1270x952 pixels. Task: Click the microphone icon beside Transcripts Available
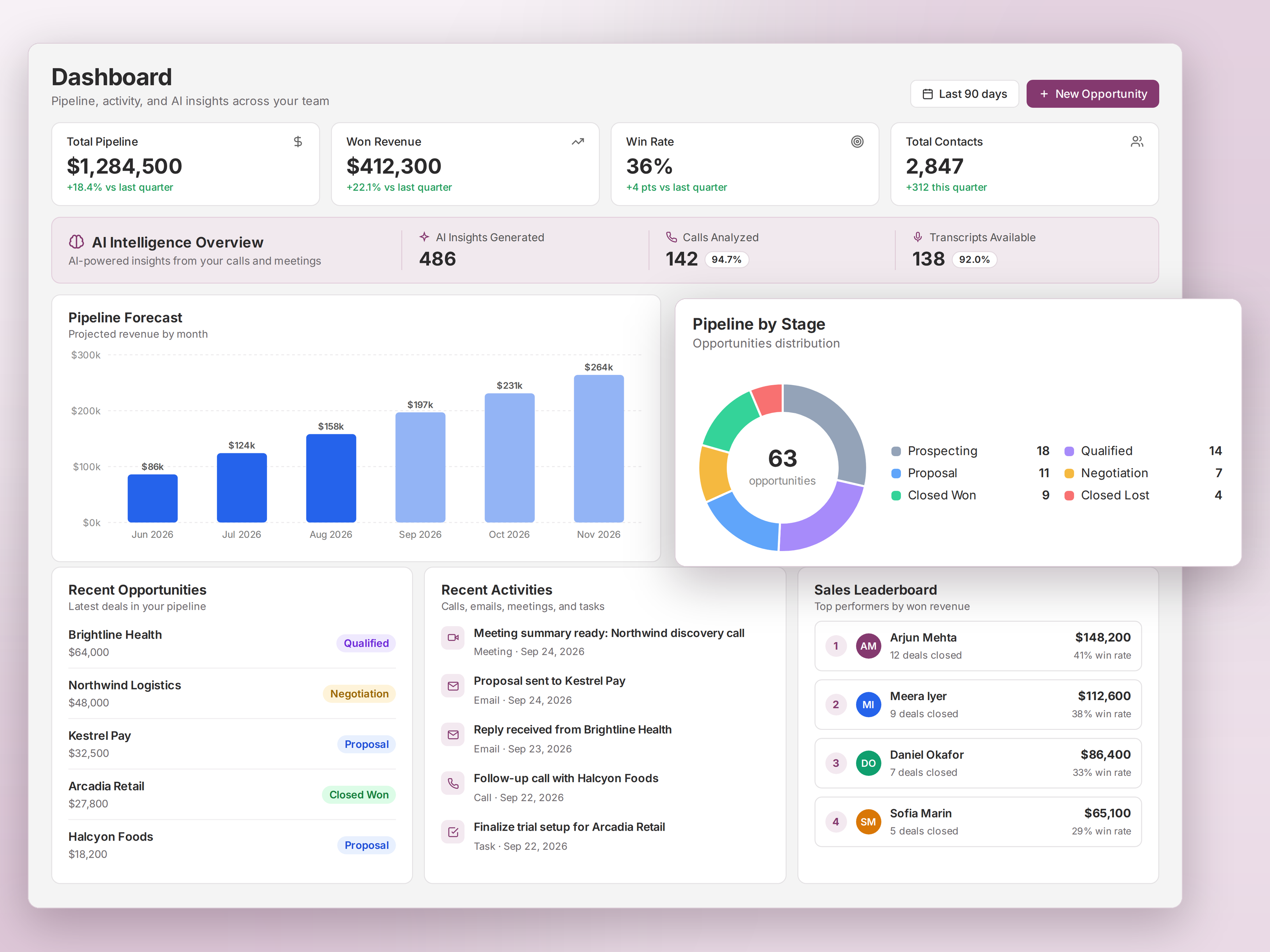pyautogui.click(x=918, y=237)
